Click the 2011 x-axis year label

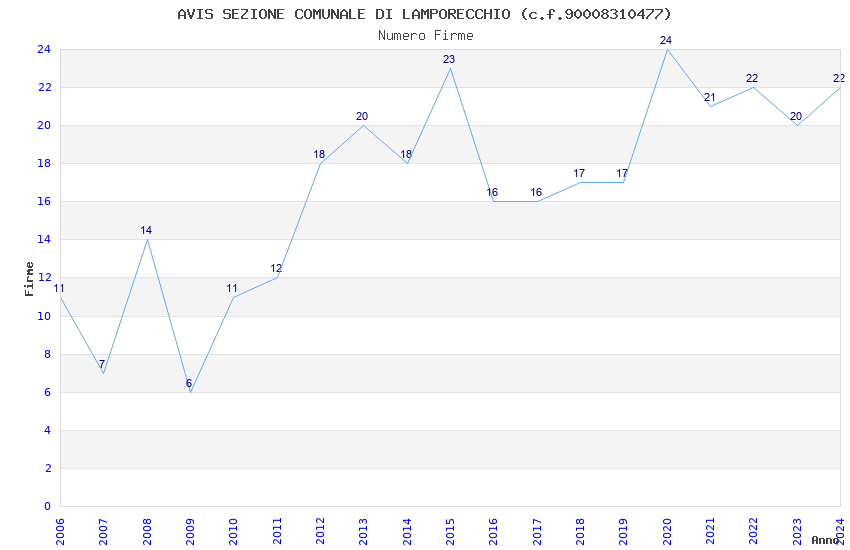pyautogui.click(x=277, y=532)
